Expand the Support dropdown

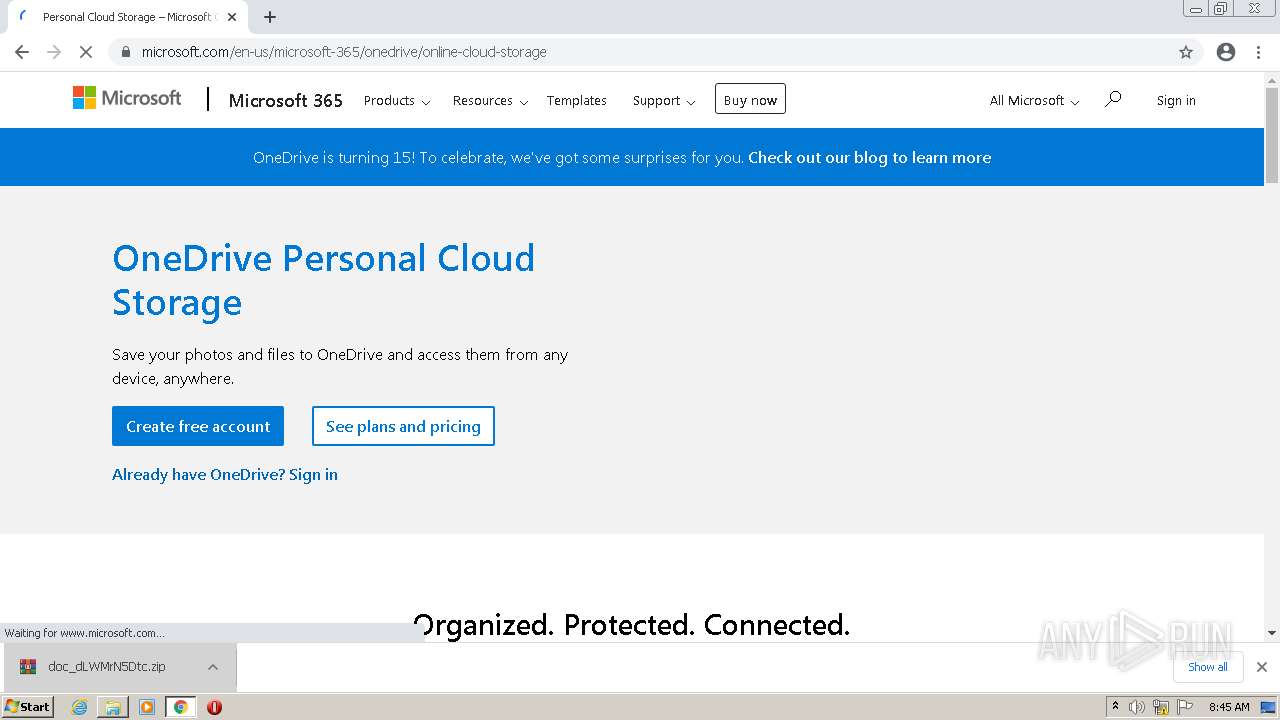[664, 100]
